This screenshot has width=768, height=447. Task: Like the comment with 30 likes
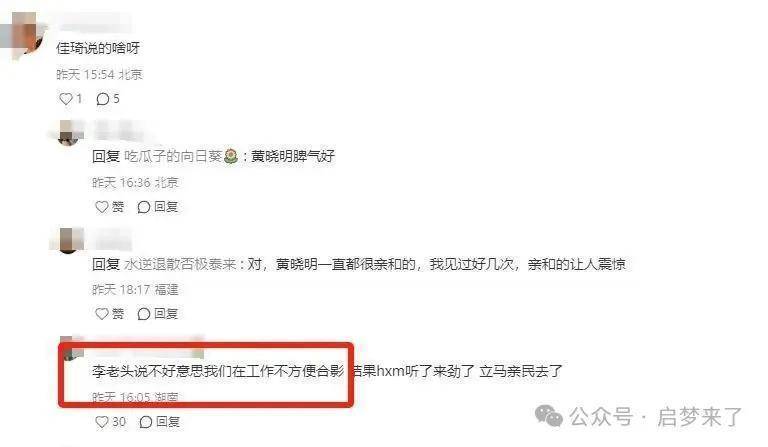[x=101, y=422]
